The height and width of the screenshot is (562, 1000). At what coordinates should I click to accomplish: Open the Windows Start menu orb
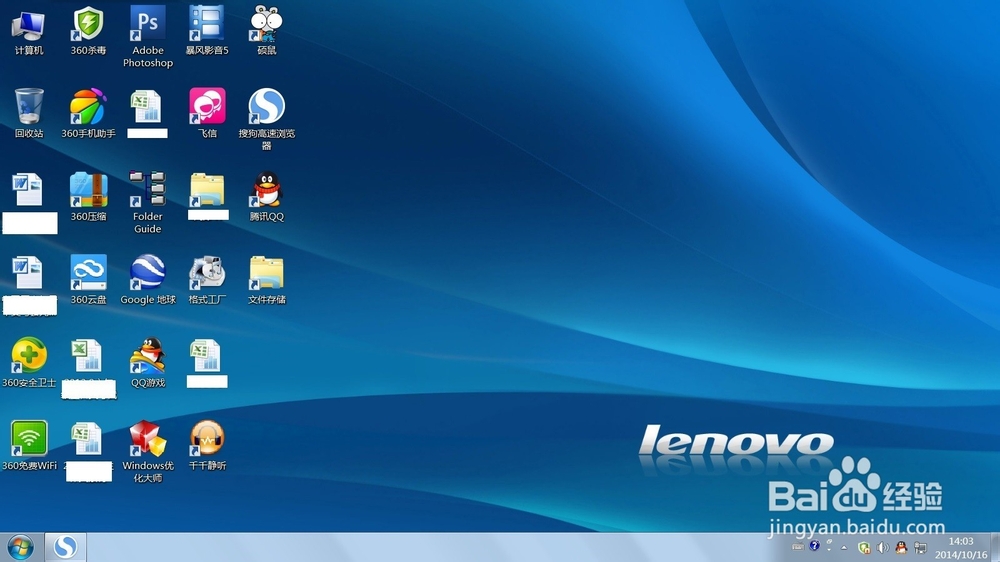20,547
